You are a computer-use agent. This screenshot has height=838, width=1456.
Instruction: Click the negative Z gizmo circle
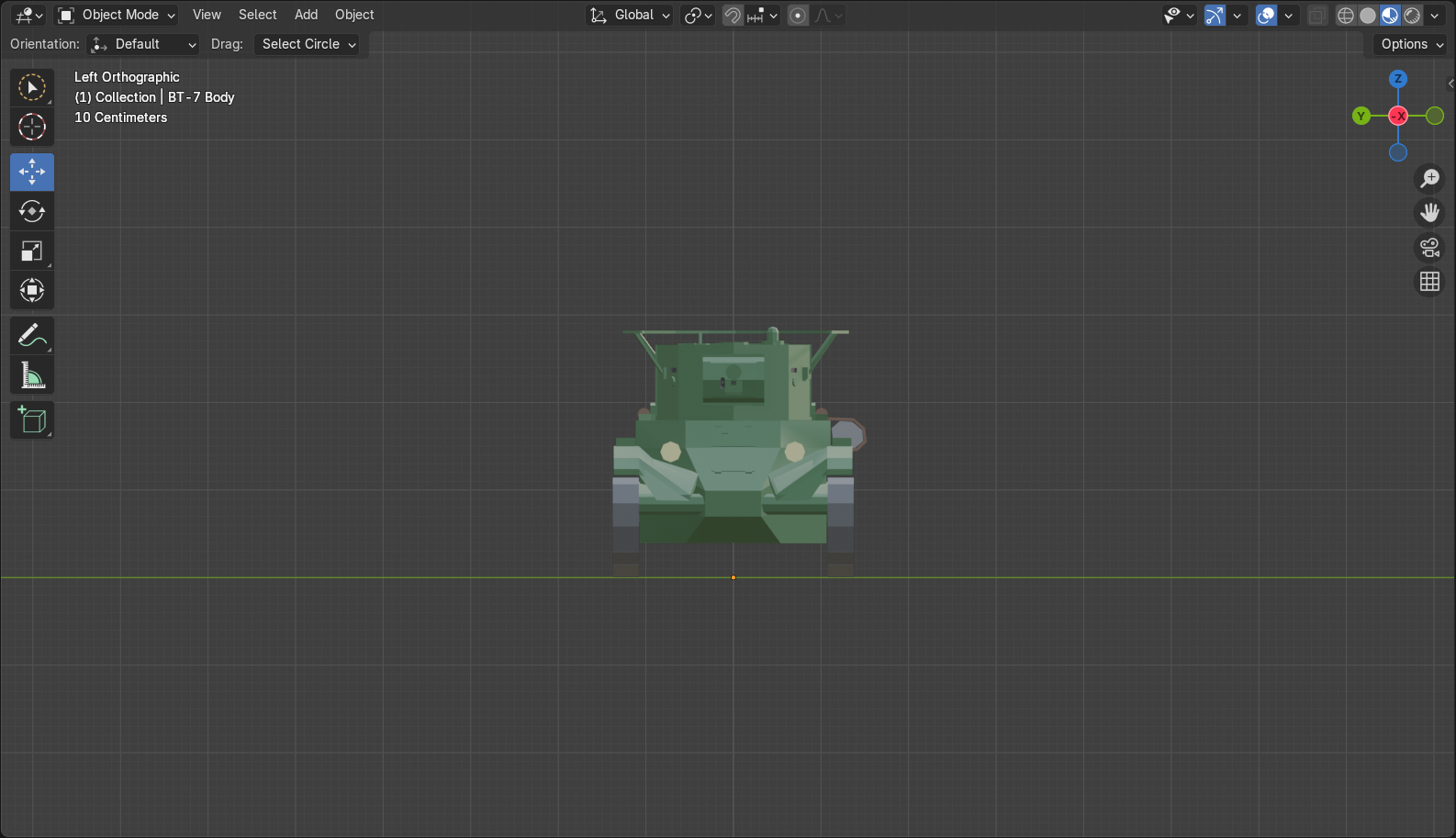point(1398,152)
